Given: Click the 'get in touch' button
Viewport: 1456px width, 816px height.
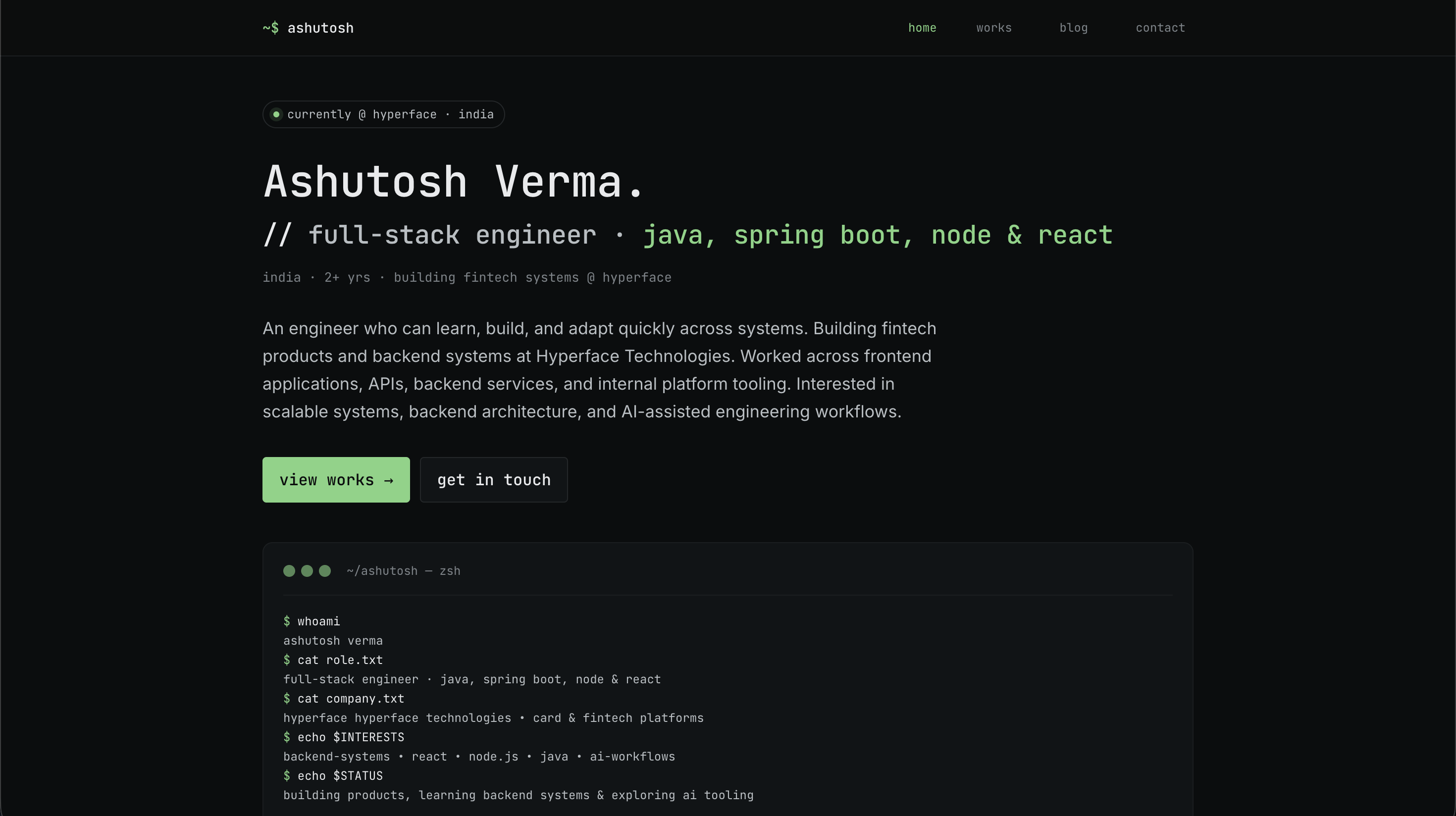Looking at the screenshot, I should coord(493,480).
